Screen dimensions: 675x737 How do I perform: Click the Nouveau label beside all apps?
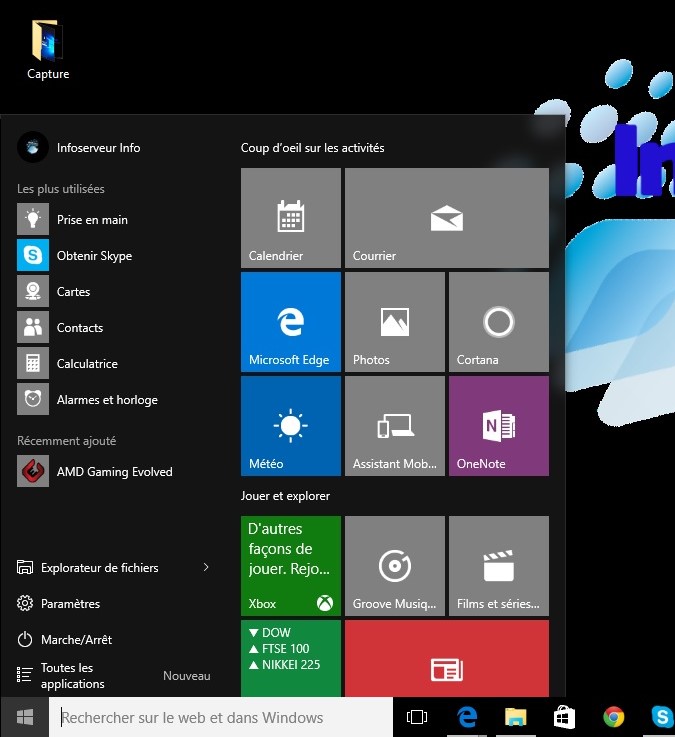(x=187, y=675)
